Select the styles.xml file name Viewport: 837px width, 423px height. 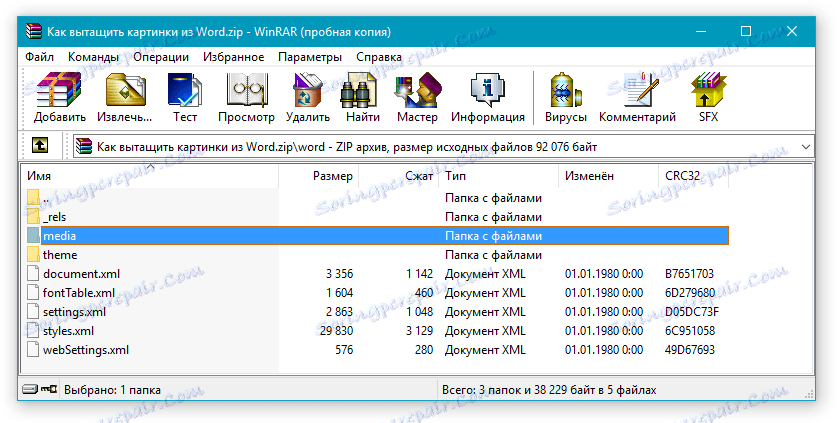pyautogui.click(x=68, y=331)
